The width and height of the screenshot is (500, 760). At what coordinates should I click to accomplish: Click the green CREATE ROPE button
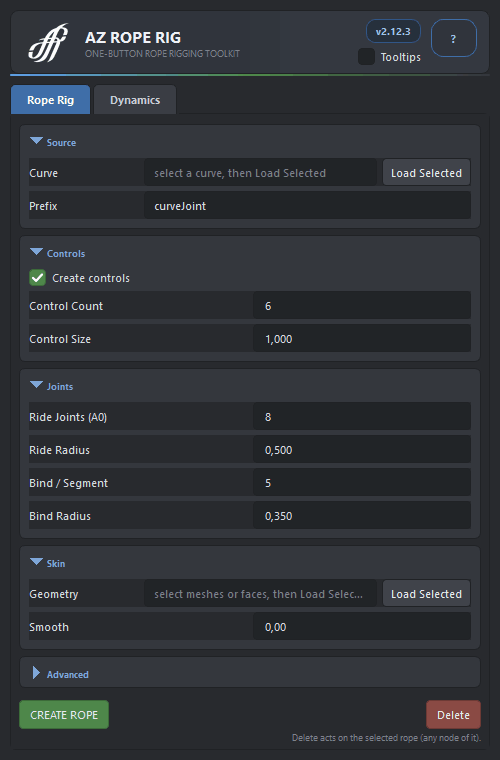64,714
